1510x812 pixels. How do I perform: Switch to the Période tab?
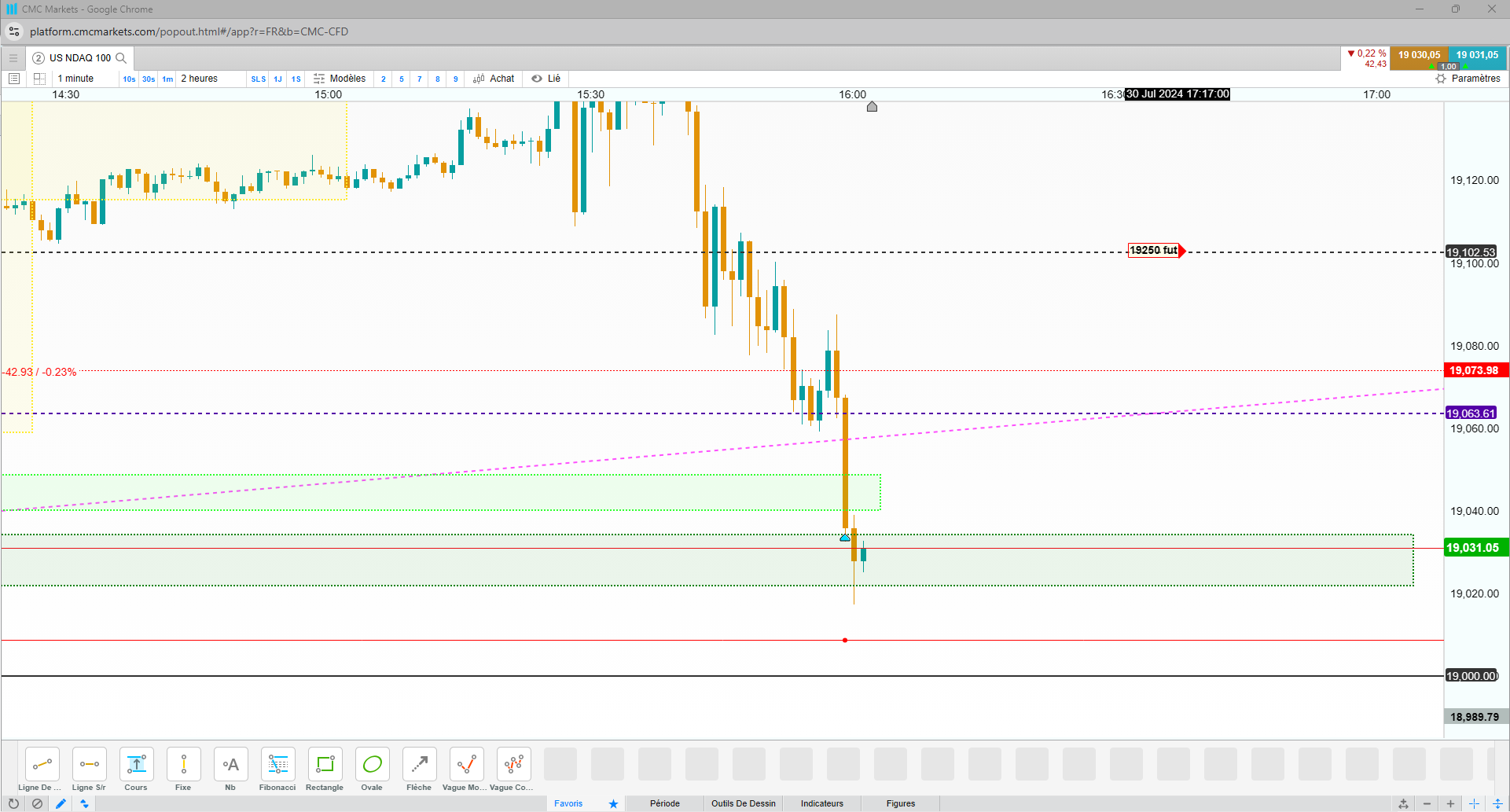pos(665,803)
